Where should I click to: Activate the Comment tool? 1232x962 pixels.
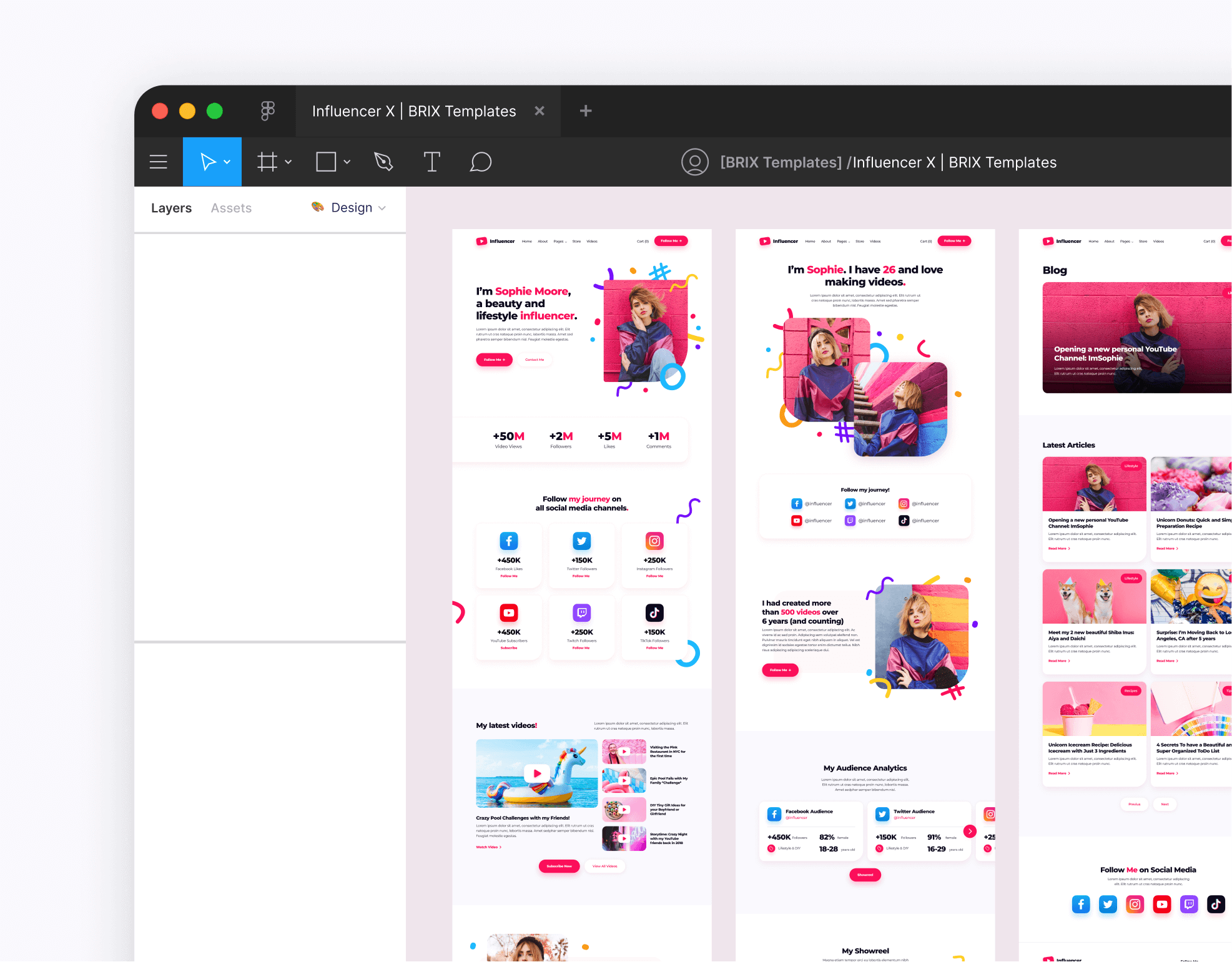(x=480, y=162)
